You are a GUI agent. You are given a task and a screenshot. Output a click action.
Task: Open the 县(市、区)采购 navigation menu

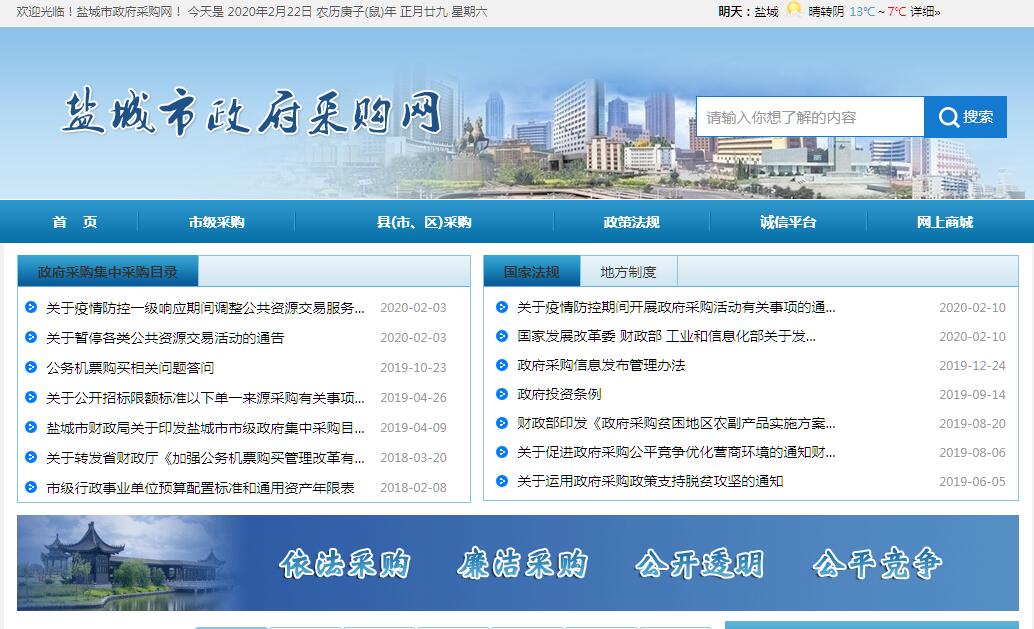click(424, 222)
